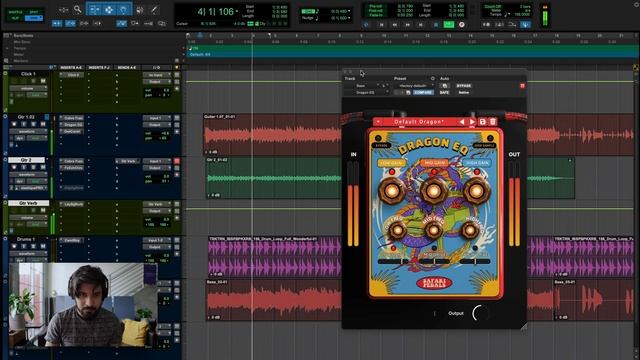Click the Safari Pedals logo
Viewport: 640px width, 360px height.
pos(434,283)
